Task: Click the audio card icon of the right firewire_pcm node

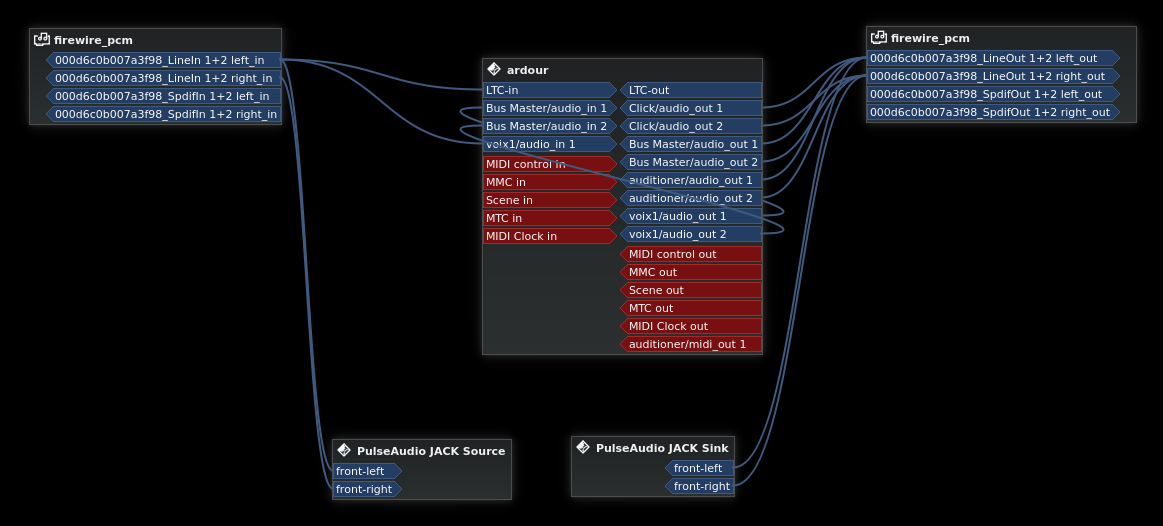Action: point(878,37)
